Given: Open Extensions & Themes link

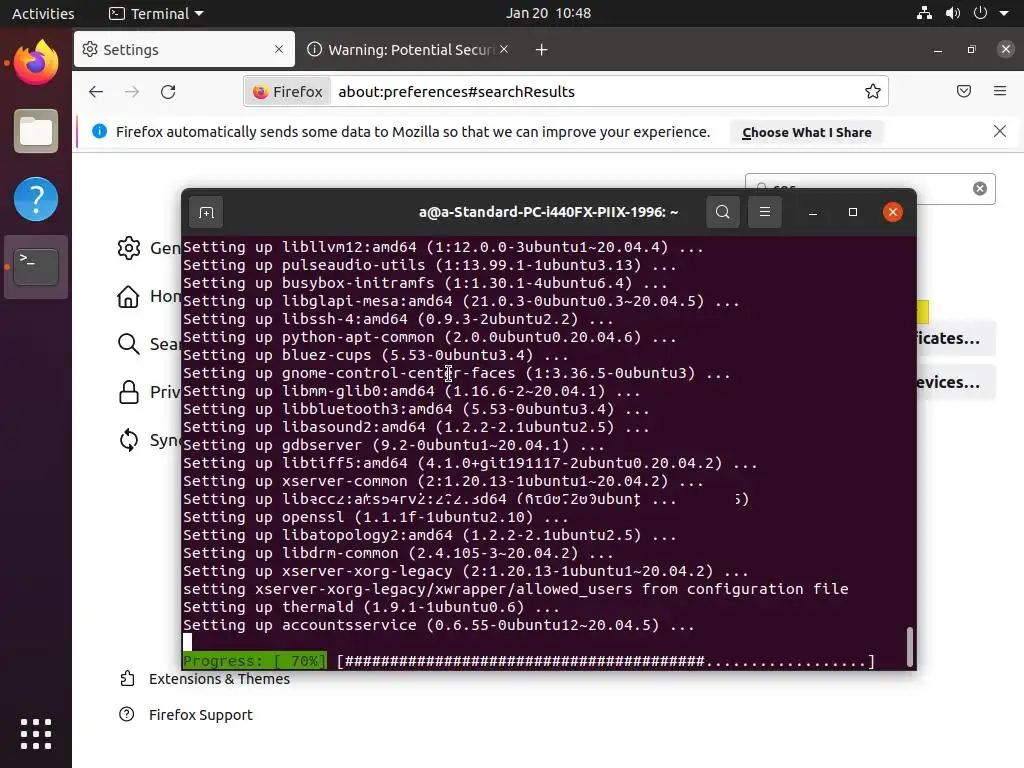Looking at the screenshot, I should (x=204, y=679).
